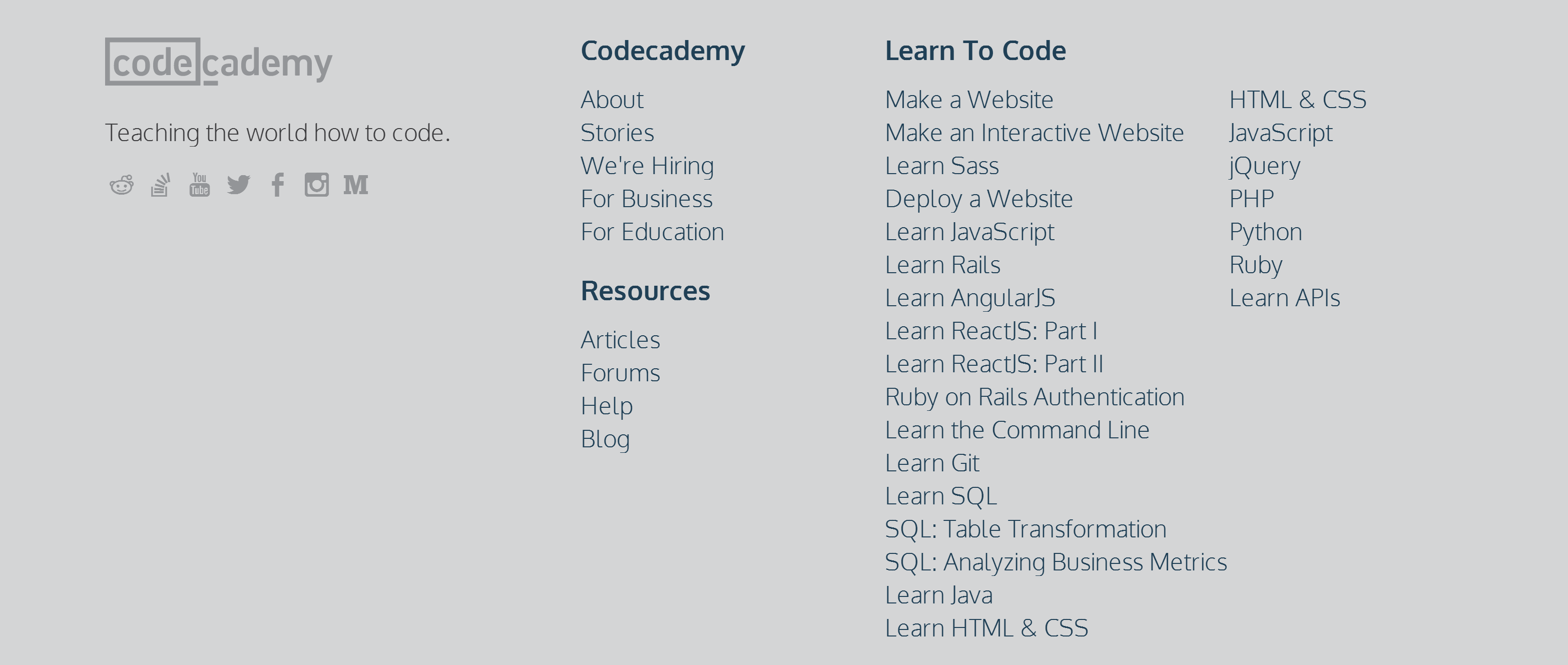Click the Codecademy logo
The image size is (1568, 665).
[x=219, y=62]
